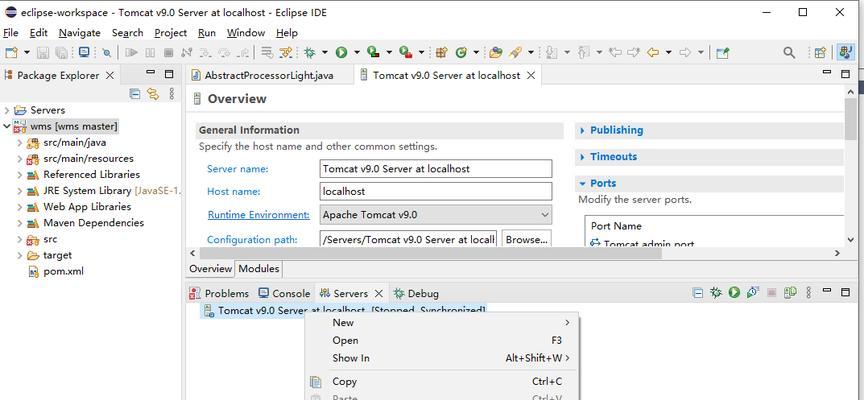The height and width of the screenshot is (400, 864).
Task: Open the Servers view three-dot menu
Action: coord(808,293)
